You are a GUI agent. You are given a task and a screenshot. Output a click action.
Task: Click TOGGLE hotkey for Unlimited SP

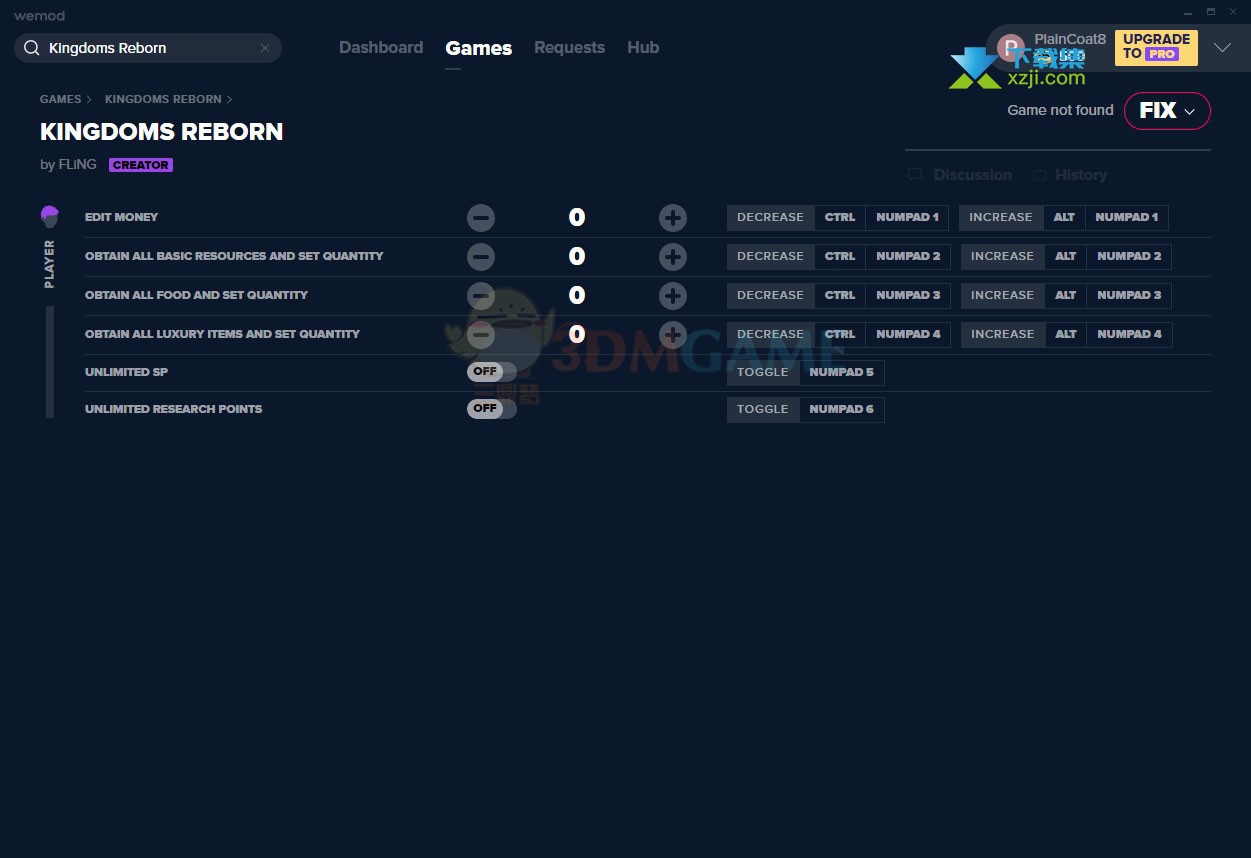tap(763, 372)
